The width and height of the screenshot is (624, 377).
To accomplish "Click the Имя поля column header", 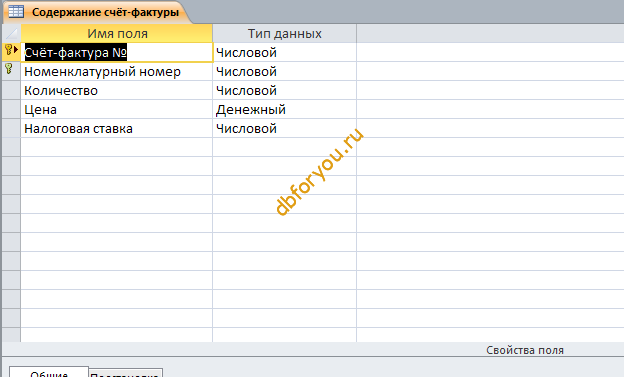I will (x=117, y=33).
